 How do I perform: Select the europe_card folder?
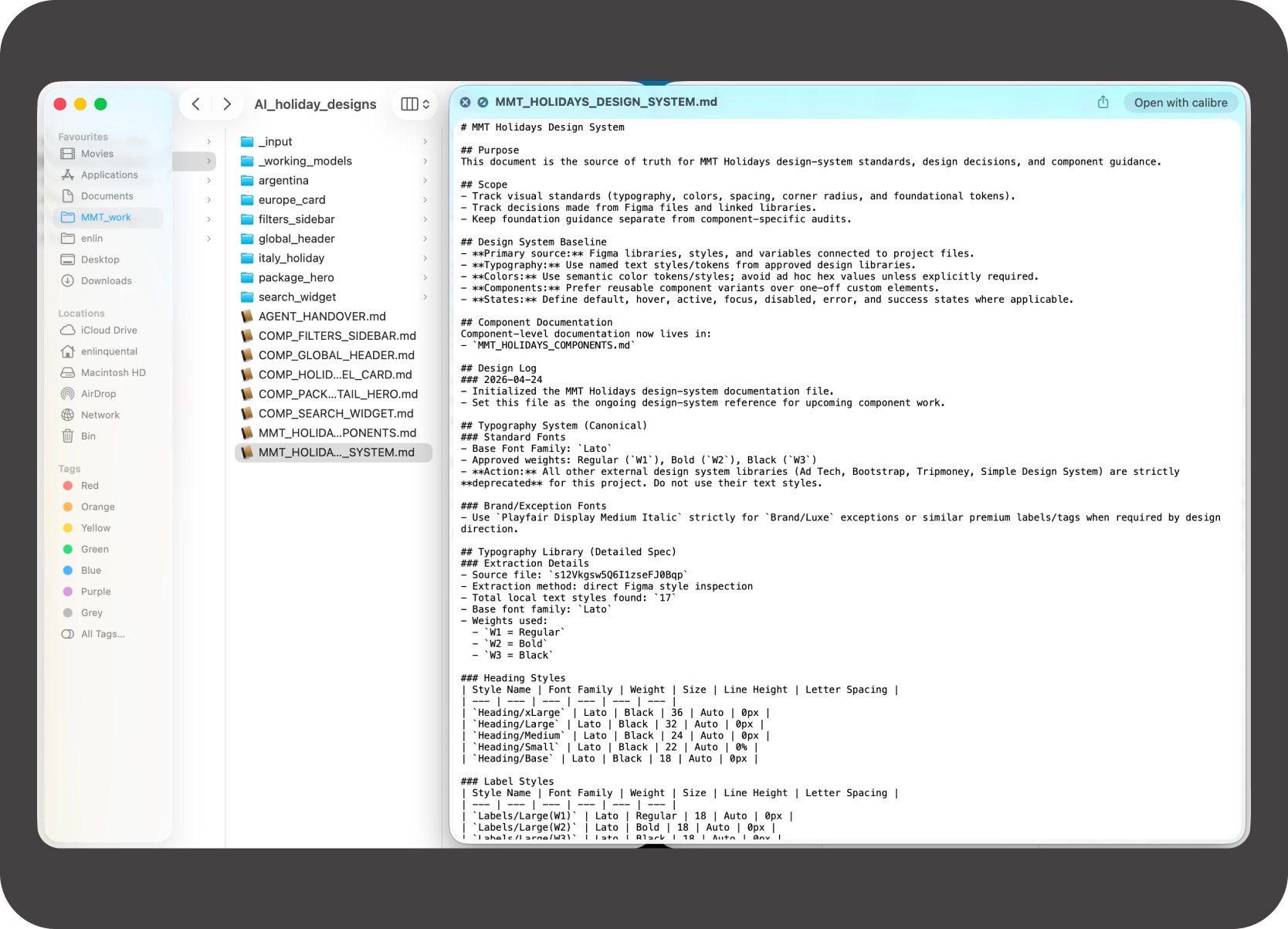[x=334, y=199]
